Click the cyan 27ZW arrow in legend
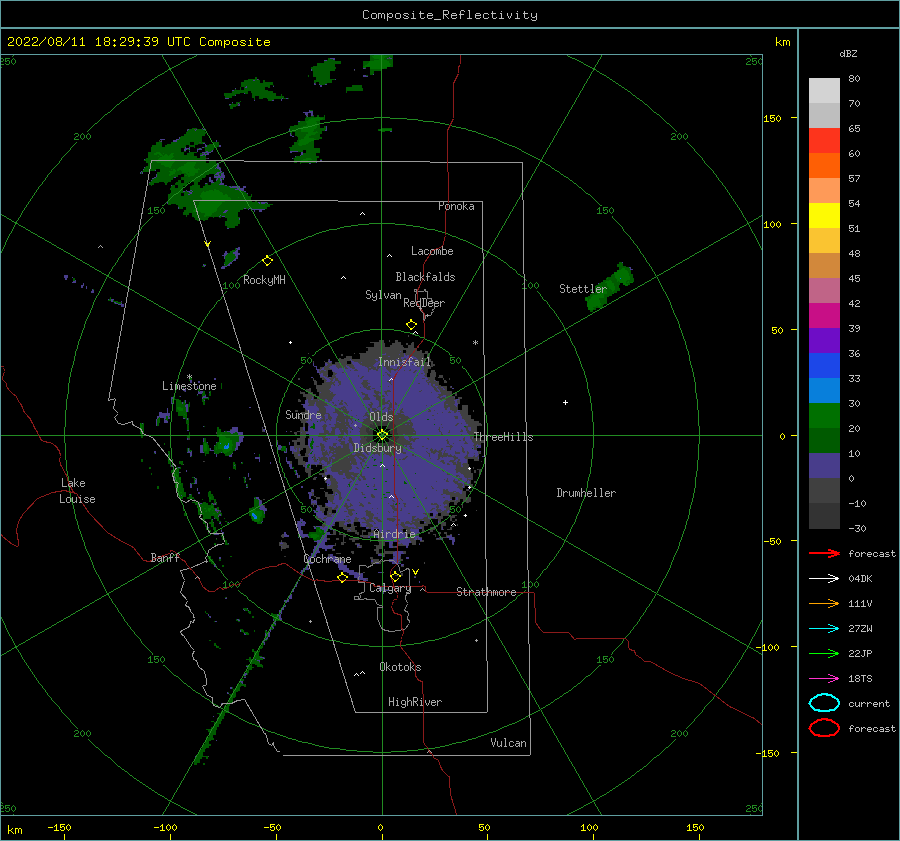900x841 pixels. 824,629
